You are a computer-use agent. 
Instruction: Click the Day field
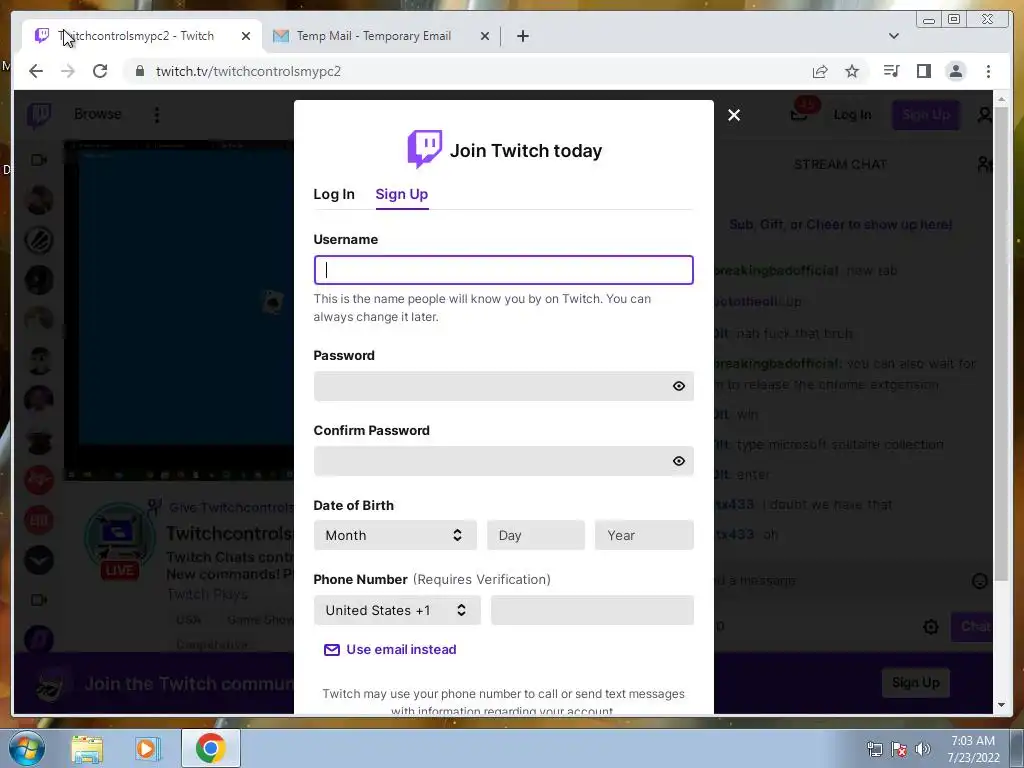point(536,535)
